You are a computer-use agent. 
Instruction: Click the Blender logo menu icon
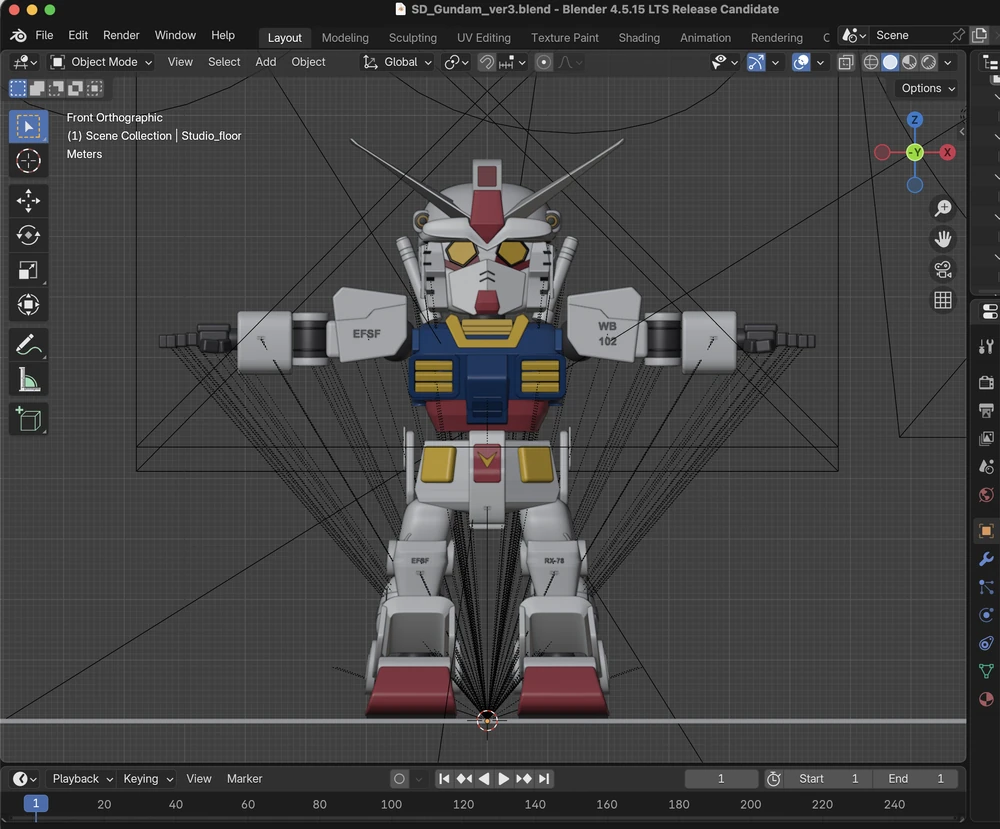tap(18, 36)
